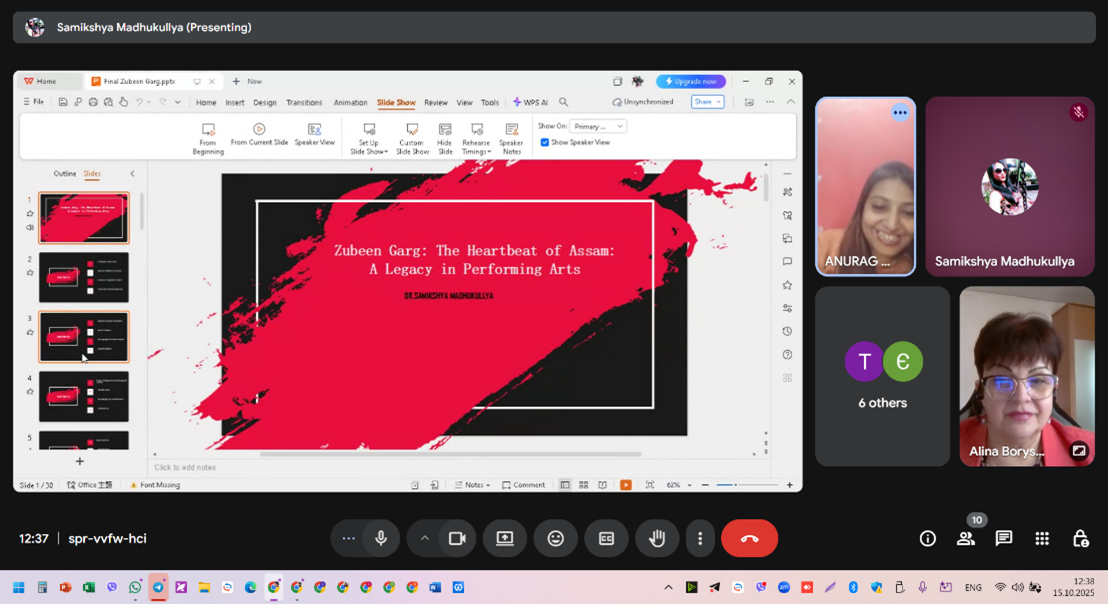
Task: Click the present screen icon
Action: pos(505,538)
